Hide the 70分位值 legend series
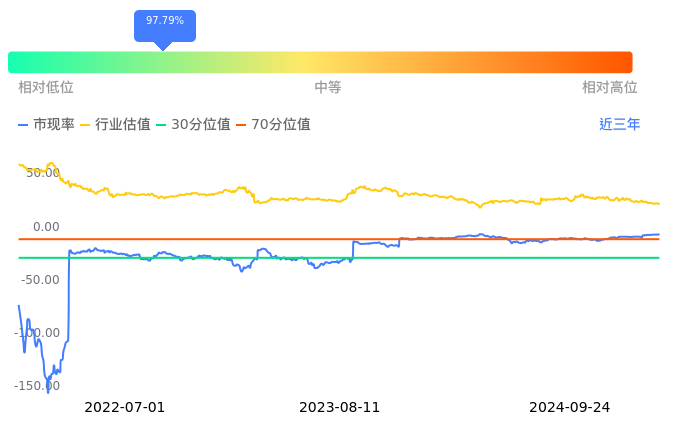The height and width of the screenshot is (442, 686). click(x=273, y=125)
